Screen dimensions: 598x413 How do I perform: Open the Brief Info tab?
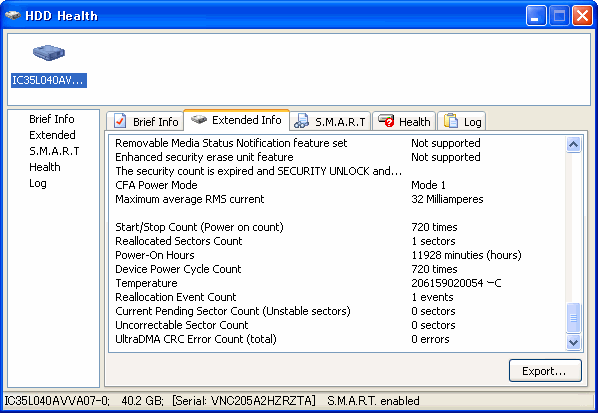click(145, 121)
